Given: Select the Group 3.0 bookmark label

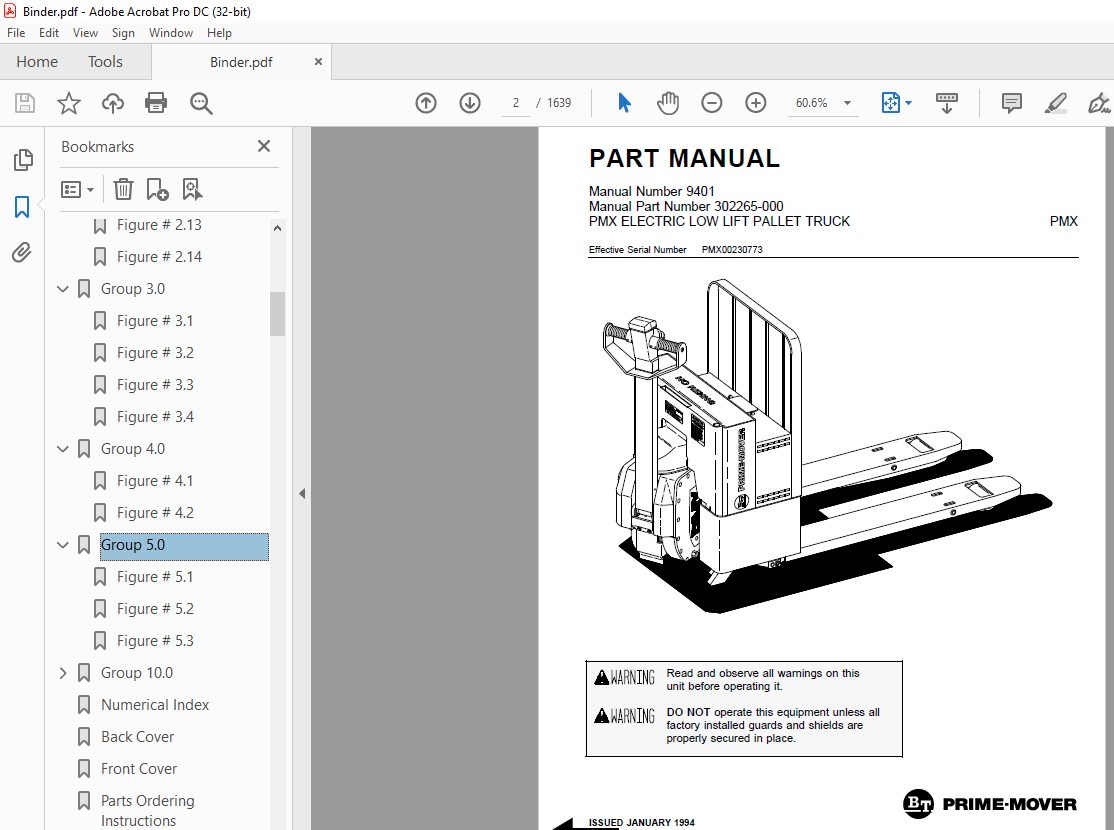Looking at the screenshot, I should [x=133, y=289].
